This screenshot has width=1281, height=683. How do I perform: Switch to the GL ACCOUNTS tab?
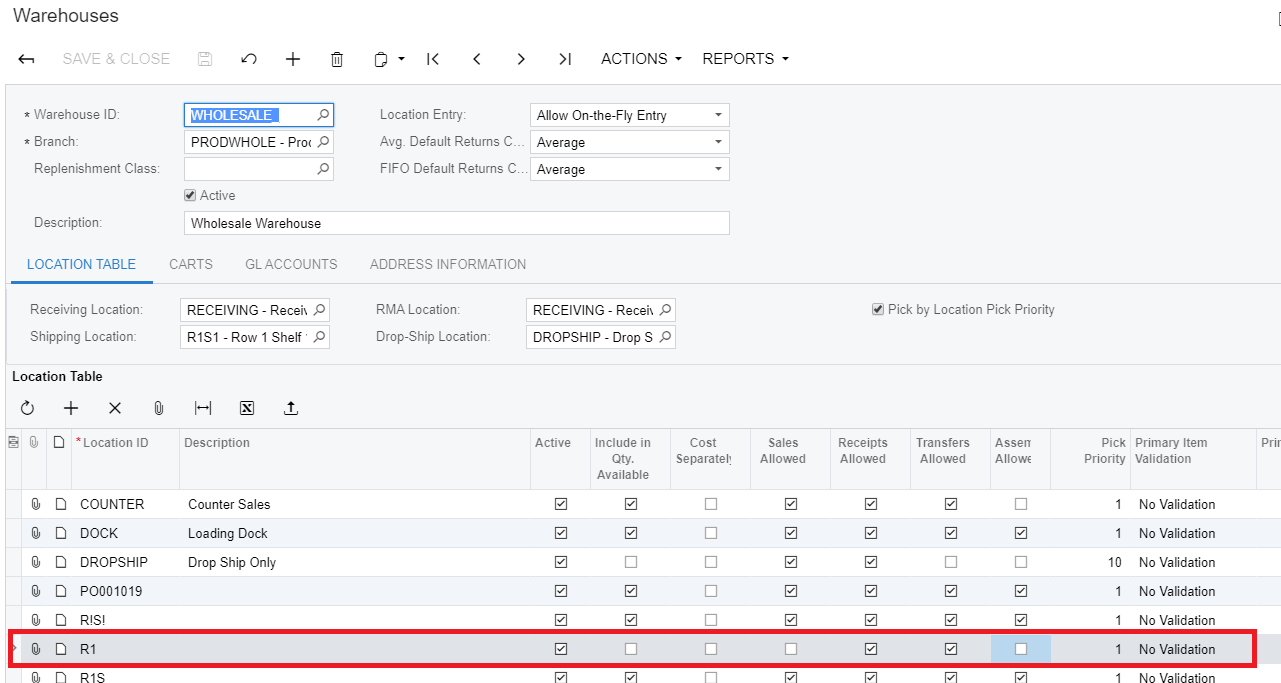point(291,264)
